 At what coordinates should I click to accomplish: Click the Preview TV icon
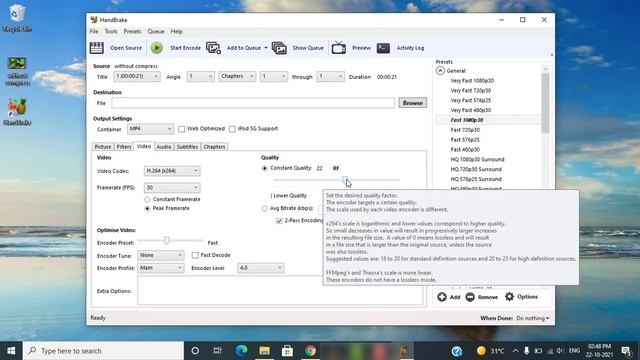tap(339, 48)
